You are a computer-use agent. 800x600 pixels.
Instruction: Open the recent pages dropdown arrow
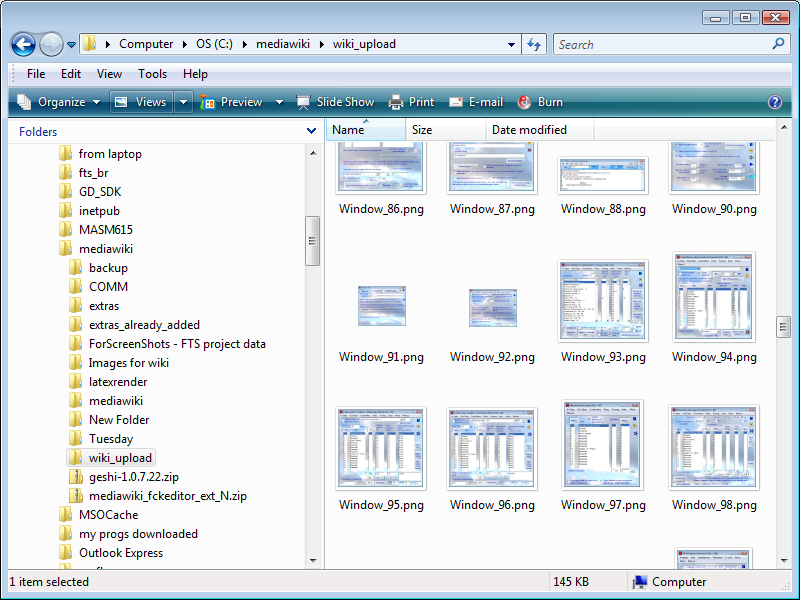(x=71, y=45)
